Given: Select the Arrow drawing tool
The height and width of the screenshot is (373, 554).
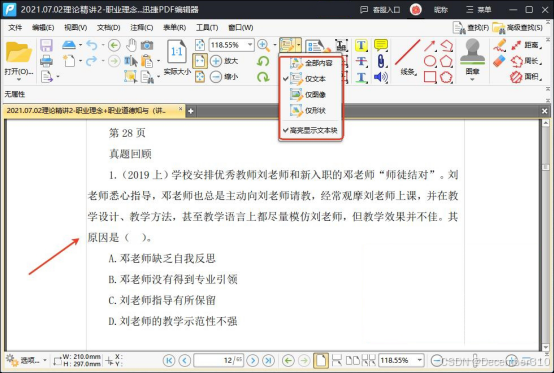Looking at the screenshot, I should (430, 46).
